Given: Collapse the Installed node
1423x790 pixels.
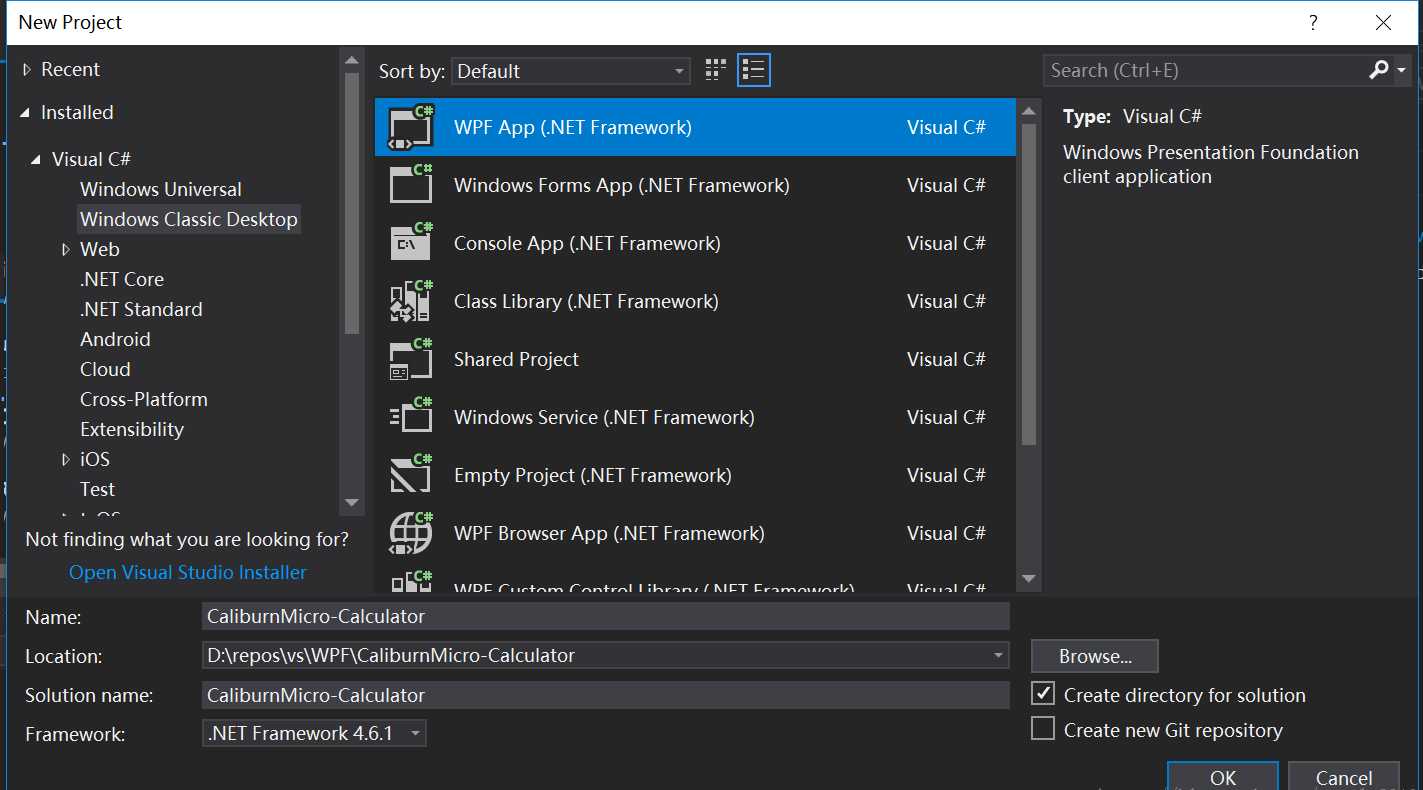Looking at the screenshot, I should 26,113.
